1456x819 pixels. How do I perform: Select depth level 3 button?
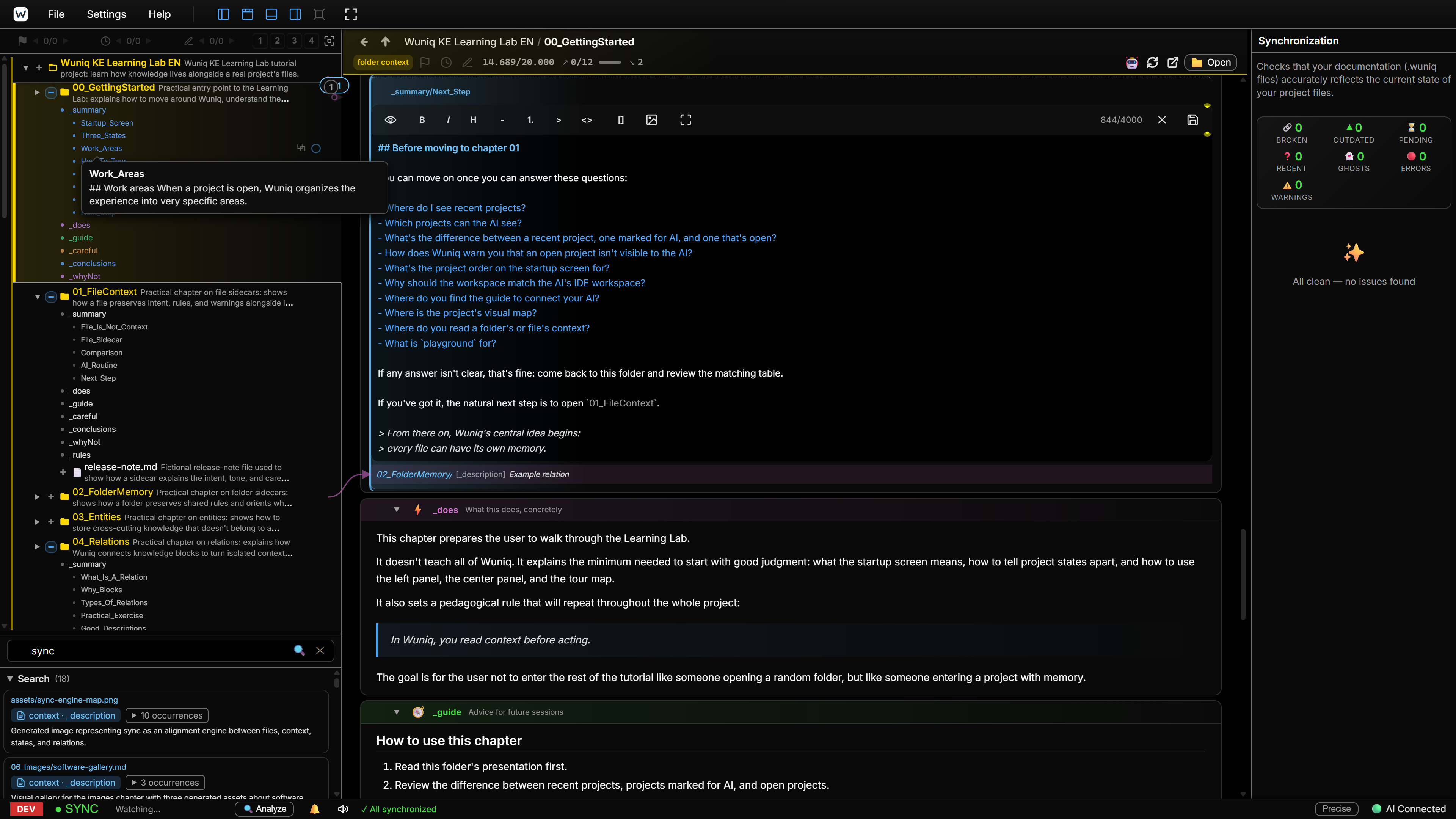294,41
